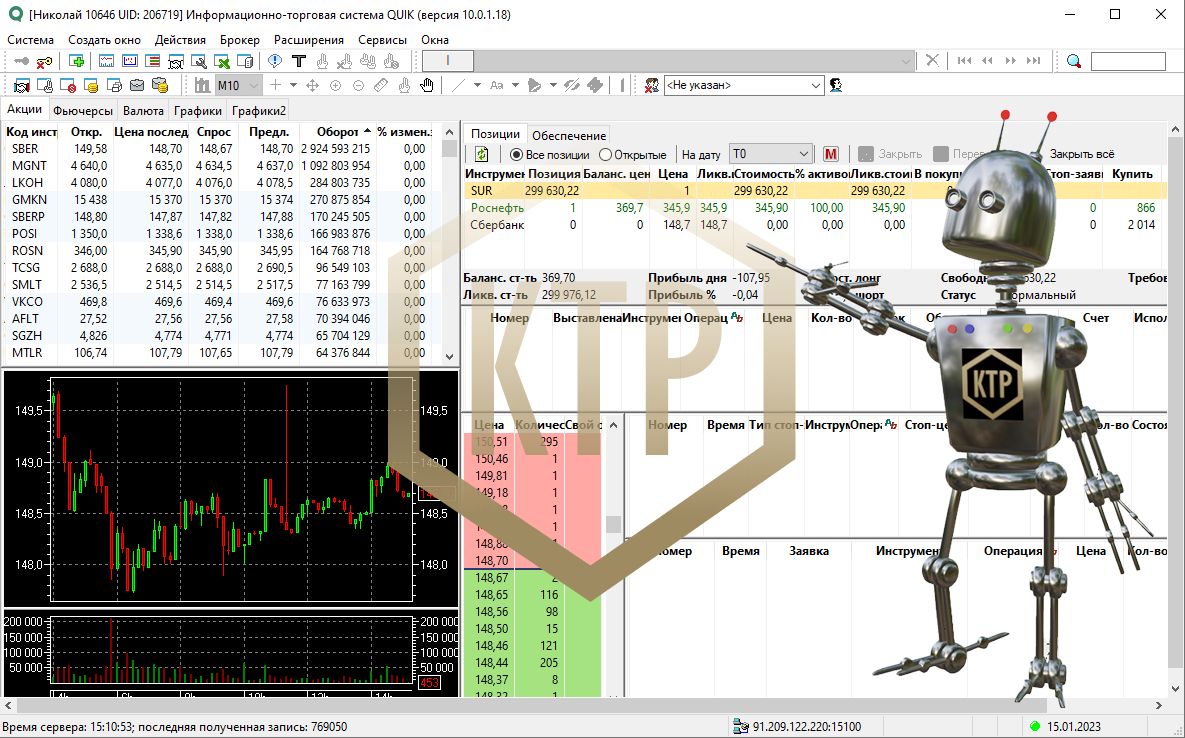Click the red M button in positions toolbar
This screenshot has width=1185, height=738.
click(831, 154)
